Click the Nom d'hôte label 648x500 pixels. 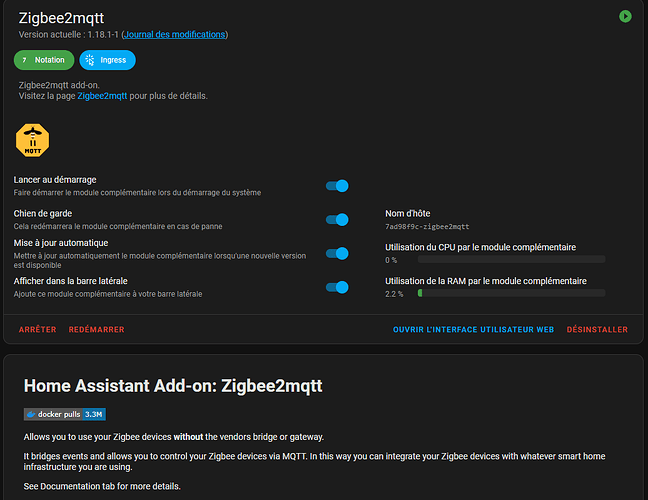click(407, 213)
